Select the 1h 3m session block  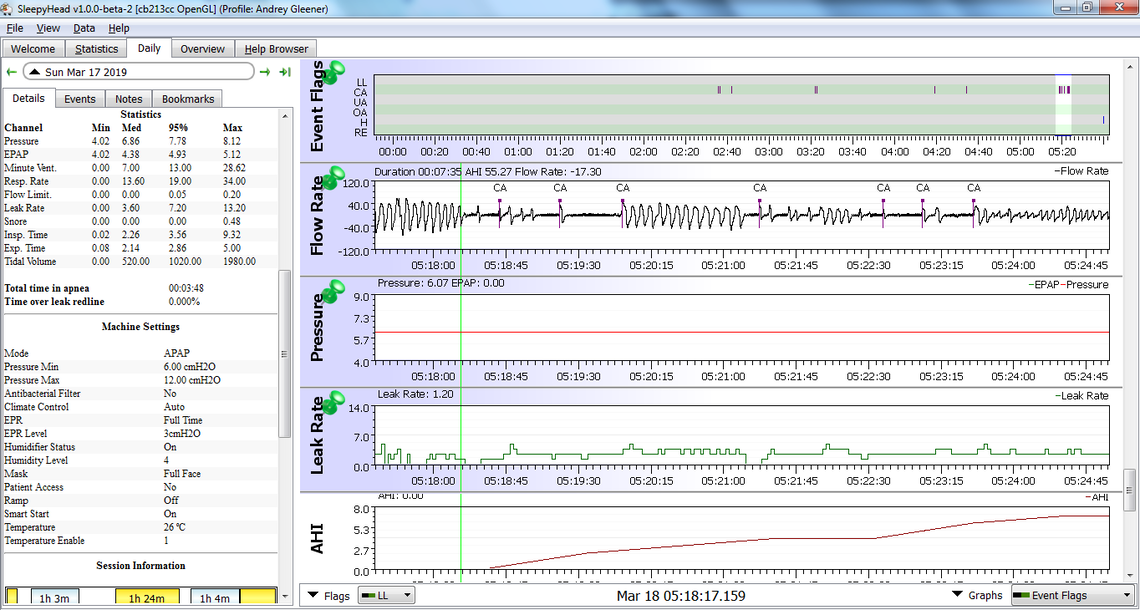tap(53, 598)
